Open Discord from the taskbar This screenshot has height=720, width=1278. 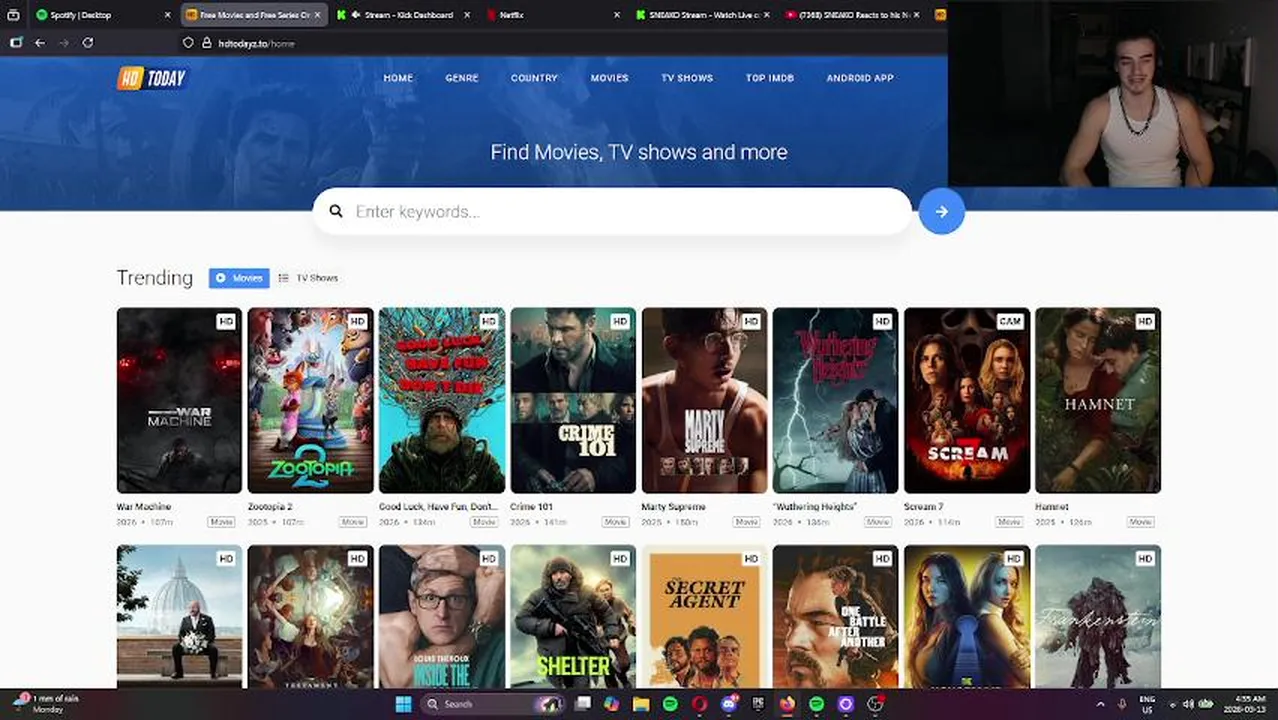729,704
